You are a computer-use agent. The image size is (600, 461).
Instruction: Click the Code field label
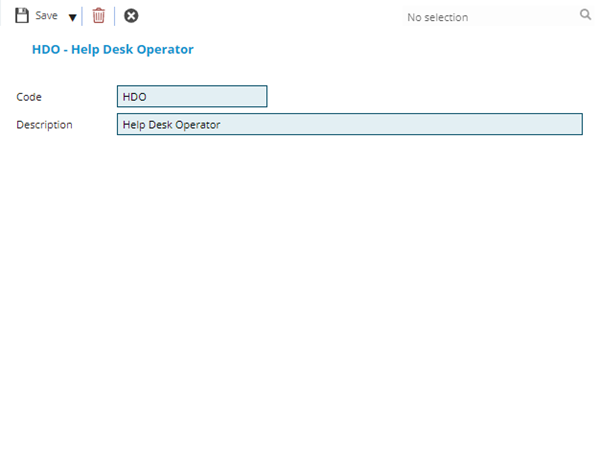coord(29,97)
